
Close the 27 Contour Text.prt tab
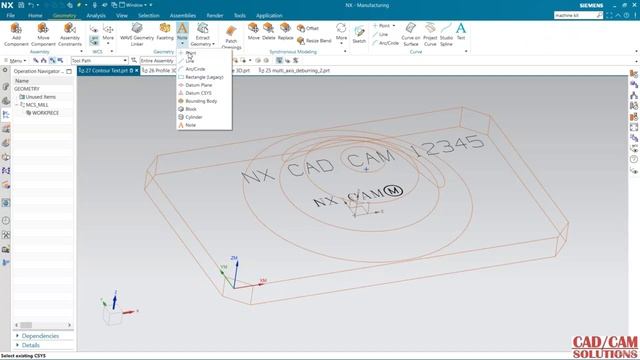[137, 71]
